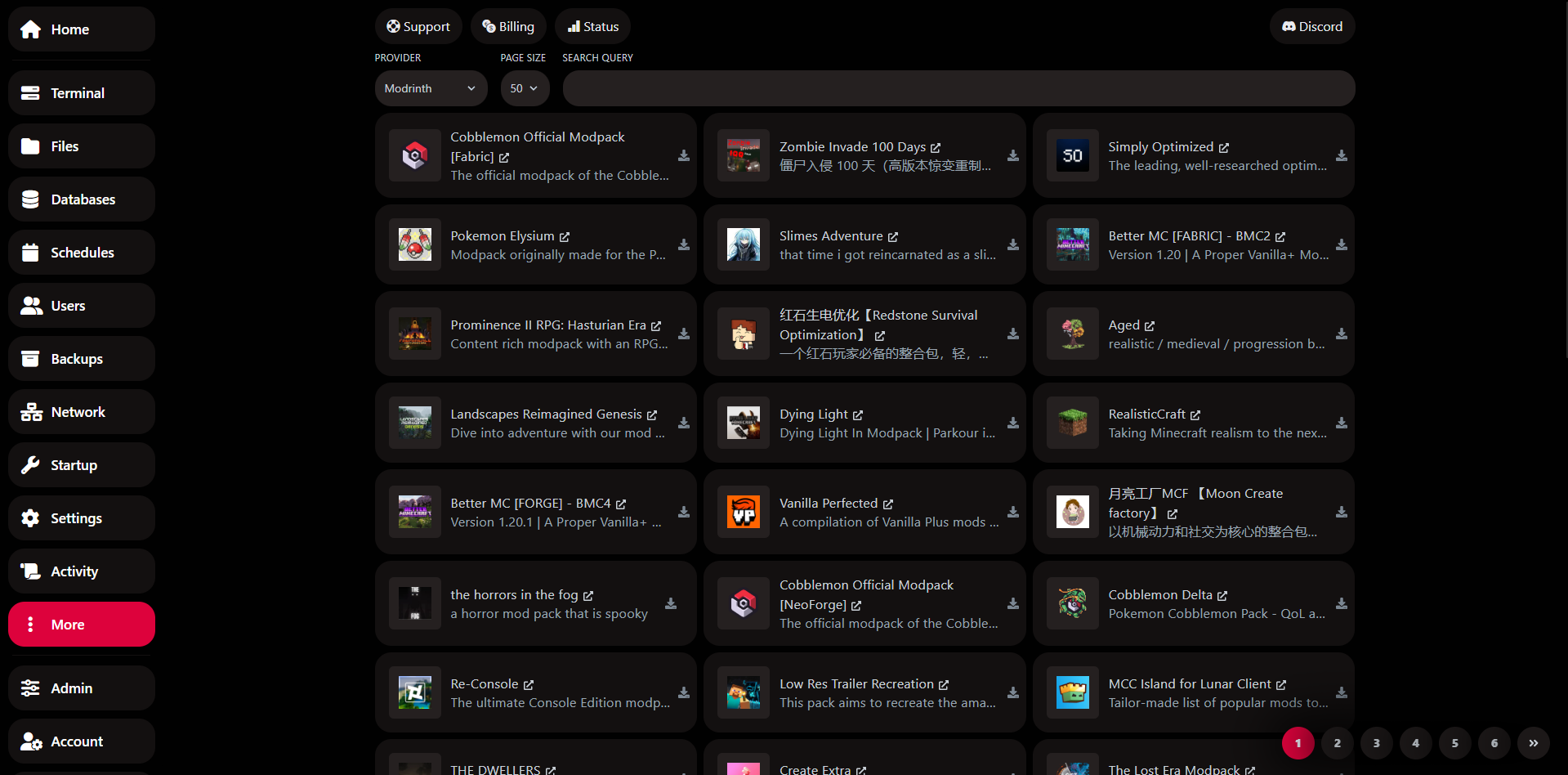Go to page 3 of results
Screen dimensions: 1568x775
point(1377,743)
